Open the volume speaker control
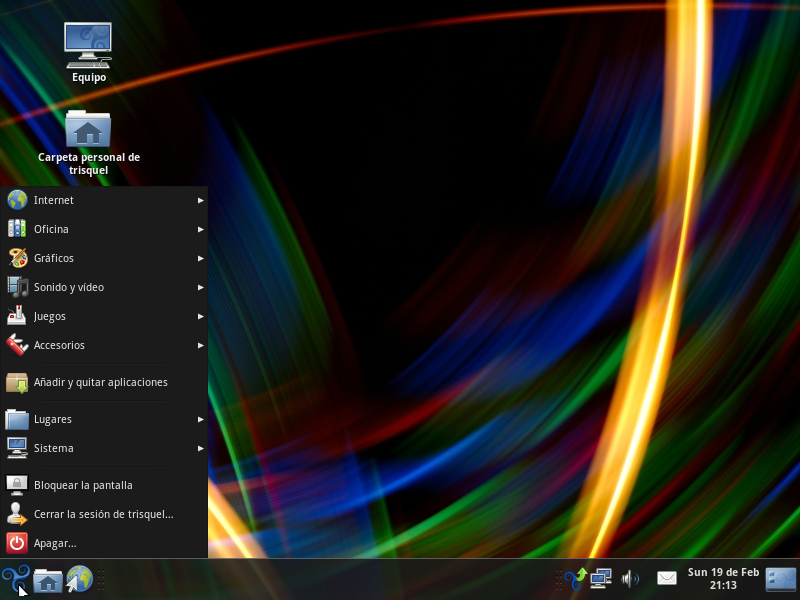The width and height of the screenshot is (800, 600). (x=630, y=578)
